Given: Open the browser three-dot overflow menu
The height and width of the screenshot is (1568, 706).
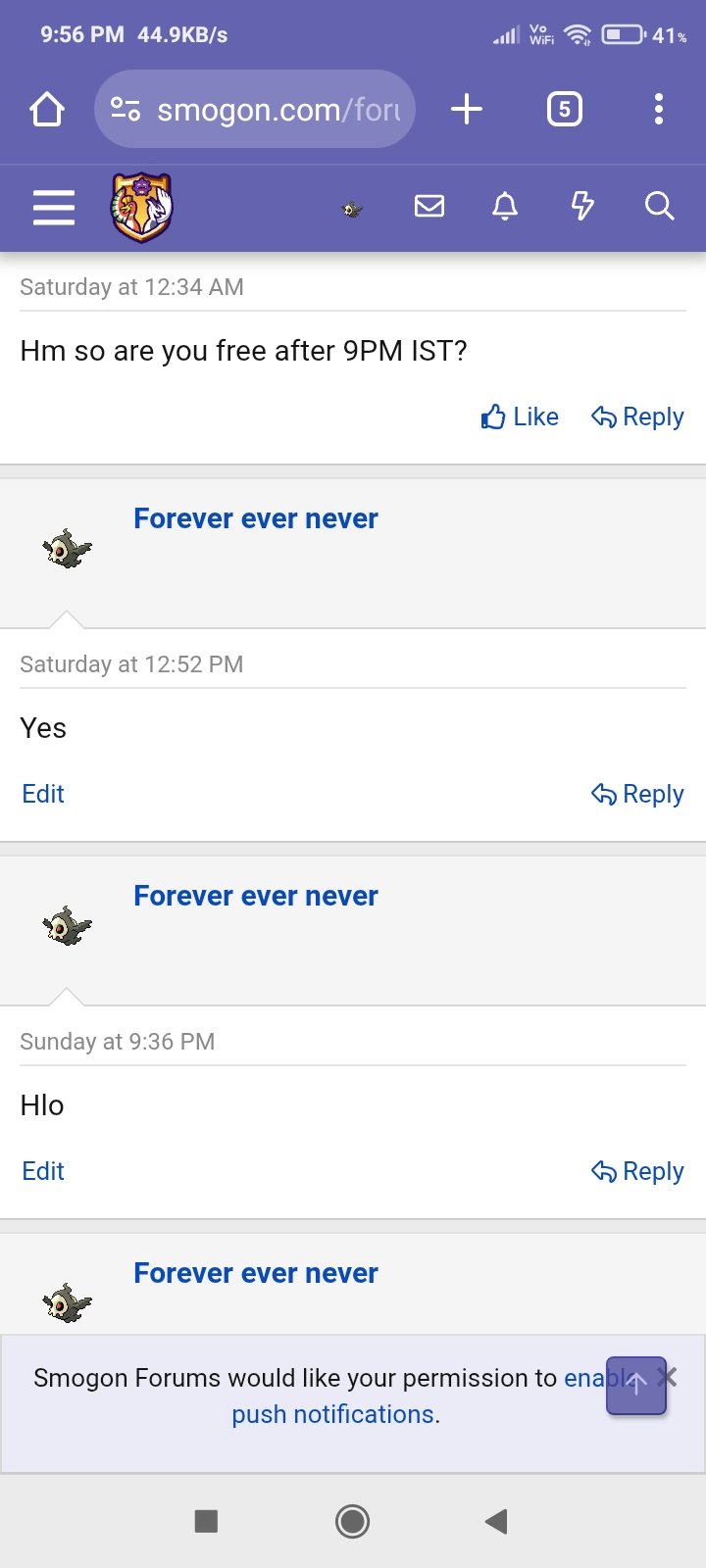Looking at the screenshot, I should 659,109.
